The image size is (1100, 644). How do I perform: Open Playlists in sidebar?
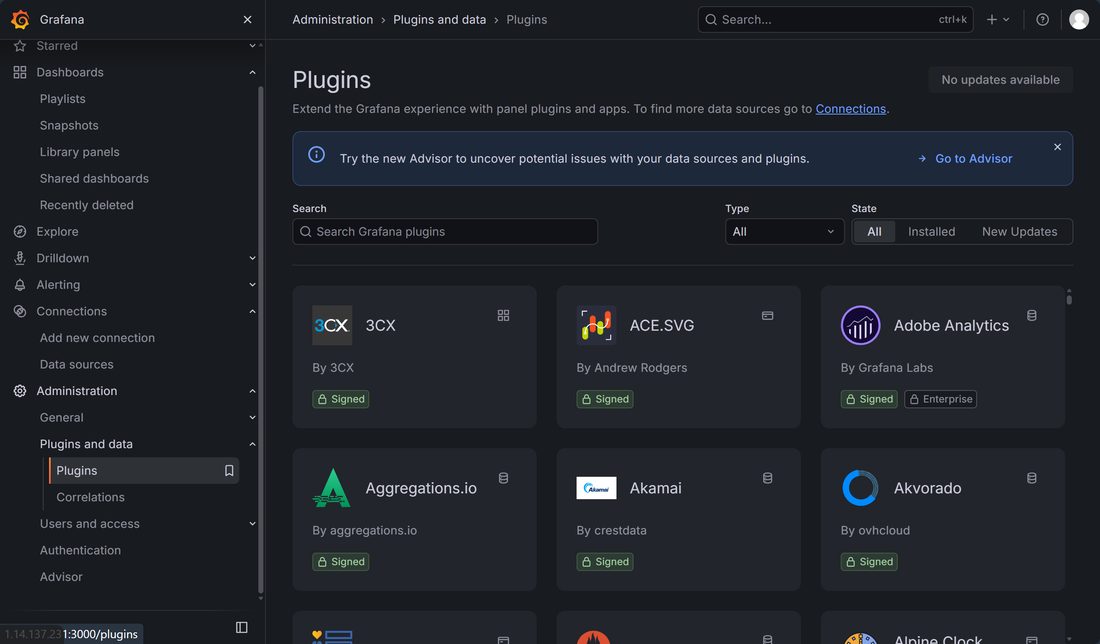coord(62,99)
